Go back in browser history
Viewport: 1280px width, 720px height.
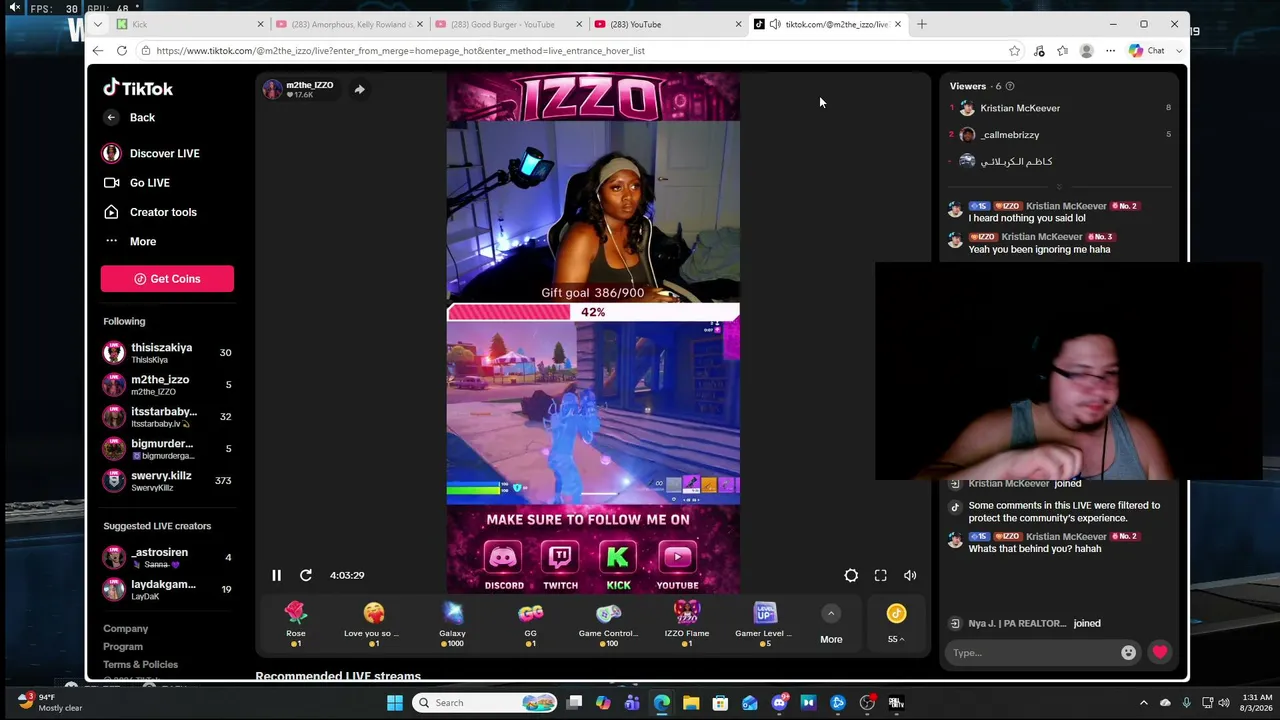point(97,50)
